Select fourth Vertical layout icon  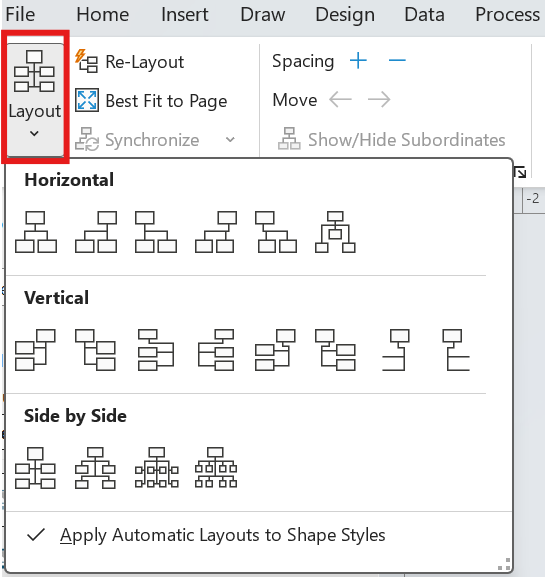216,350
